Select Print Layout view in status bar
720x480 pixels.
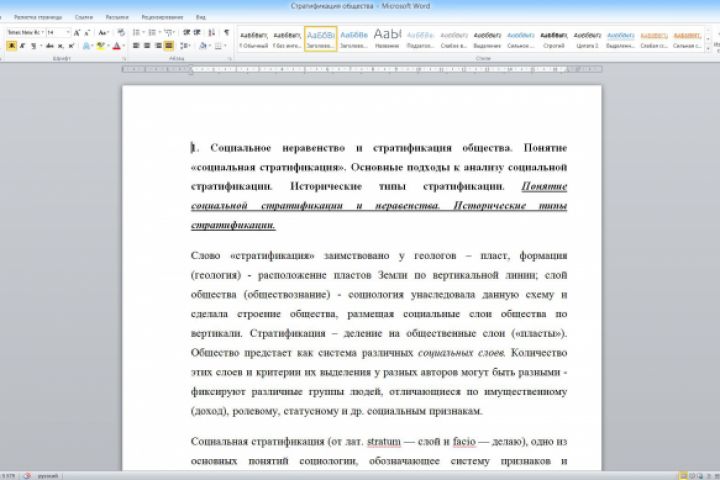(x=683, y=476)
